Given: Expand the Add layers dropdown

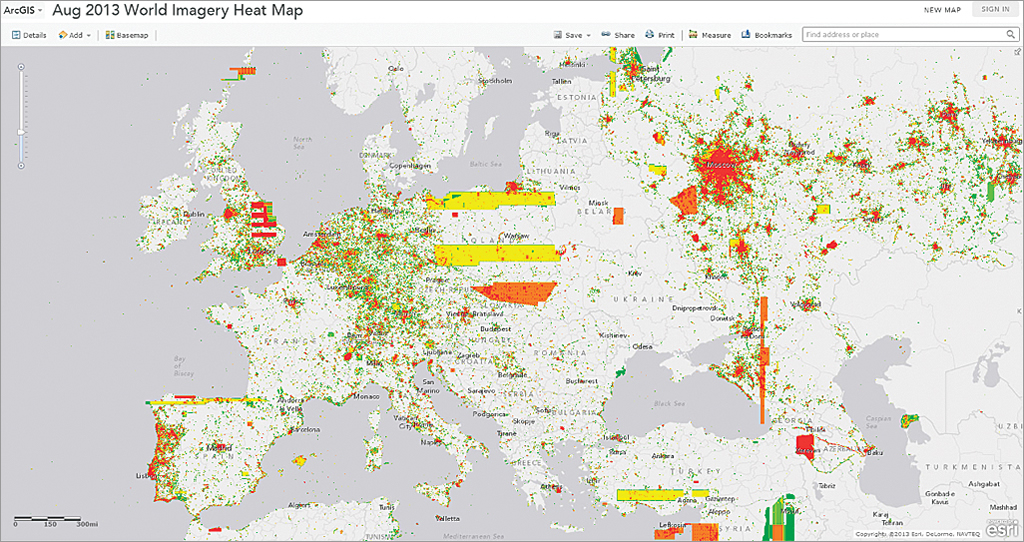Looking at the screenshot, I should click(74, 35).
